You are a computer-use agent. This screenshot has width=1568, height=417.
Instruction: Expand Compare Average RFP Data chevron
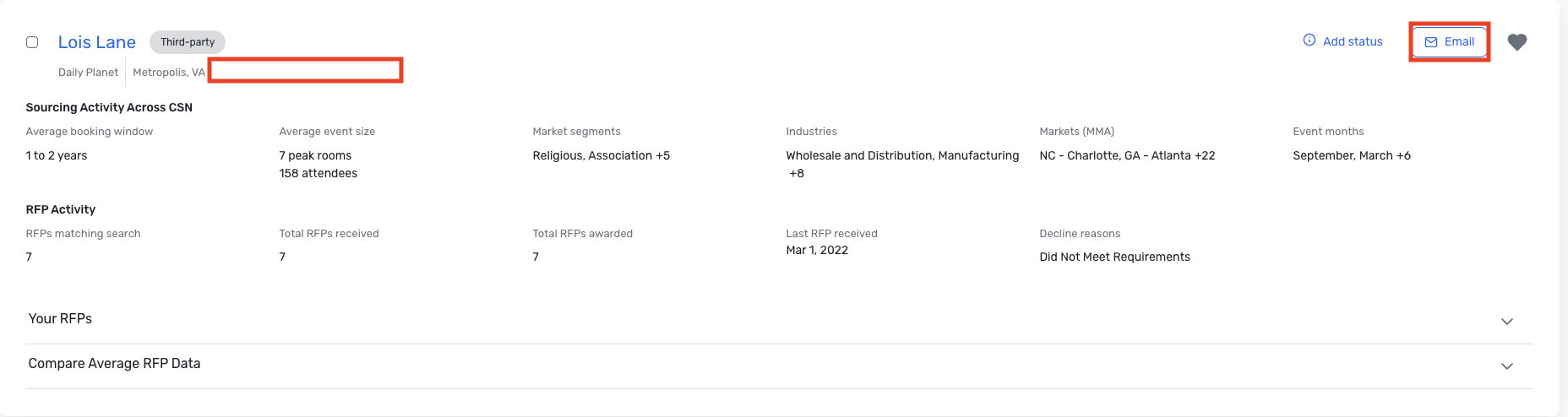tap(1507, 366)
